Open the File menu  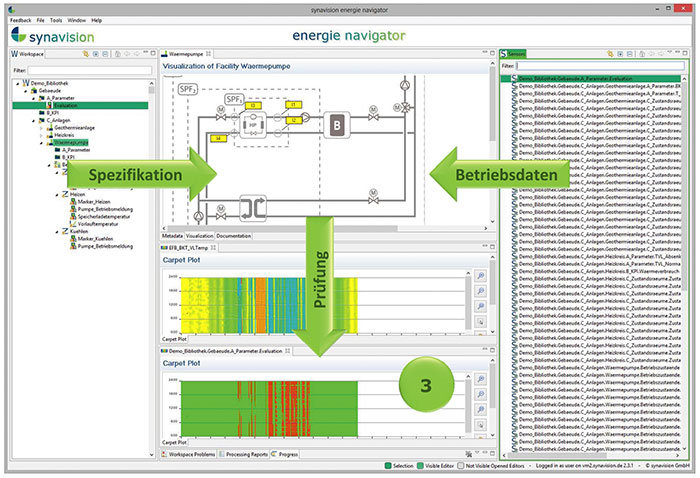(x=40, y=21)
